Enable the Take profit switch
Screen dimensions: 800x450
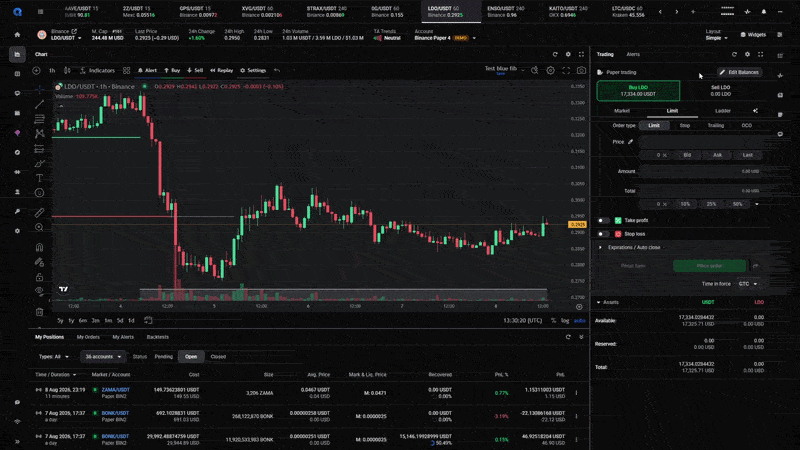(604, 220)
